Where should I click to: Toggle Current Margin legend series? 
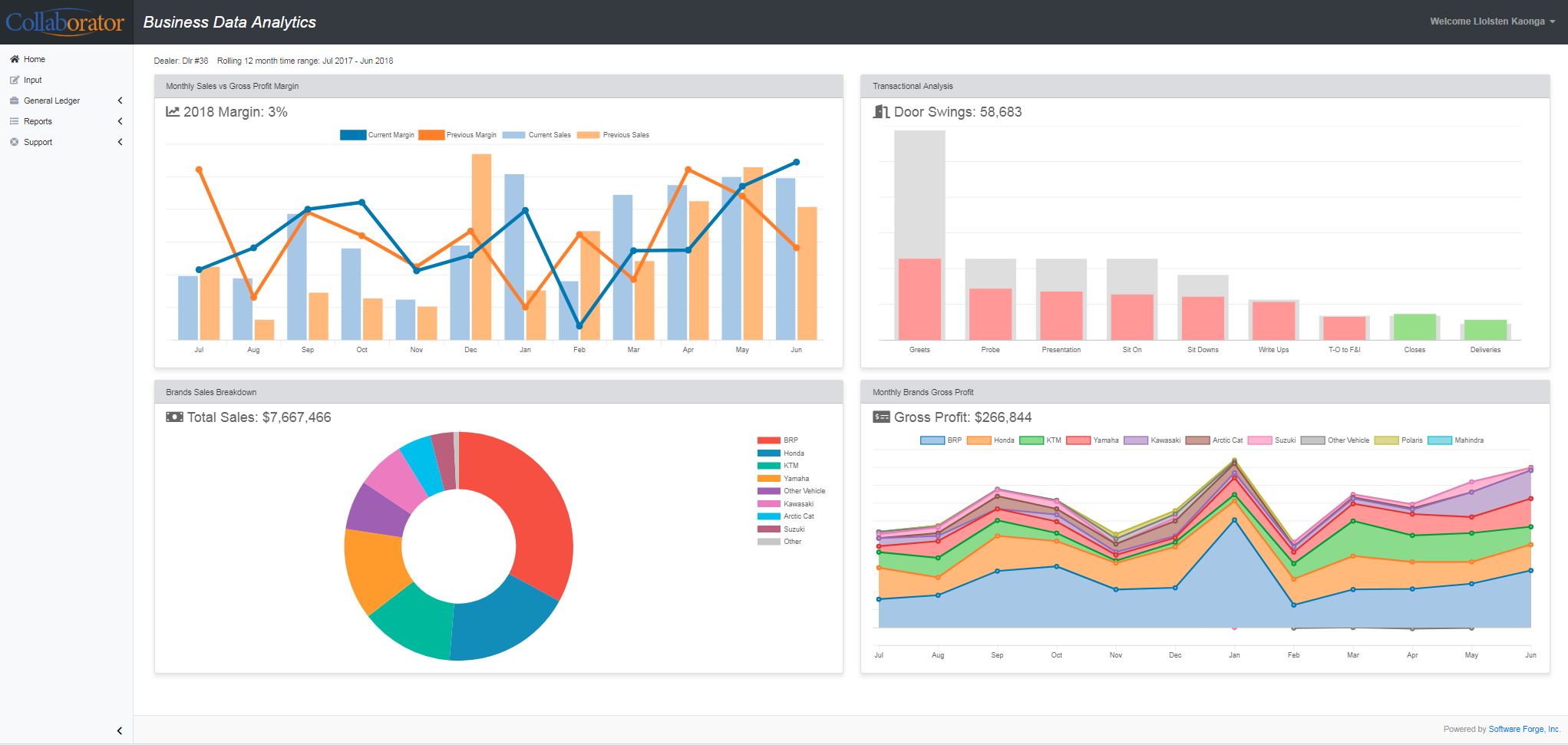(377, 135)
